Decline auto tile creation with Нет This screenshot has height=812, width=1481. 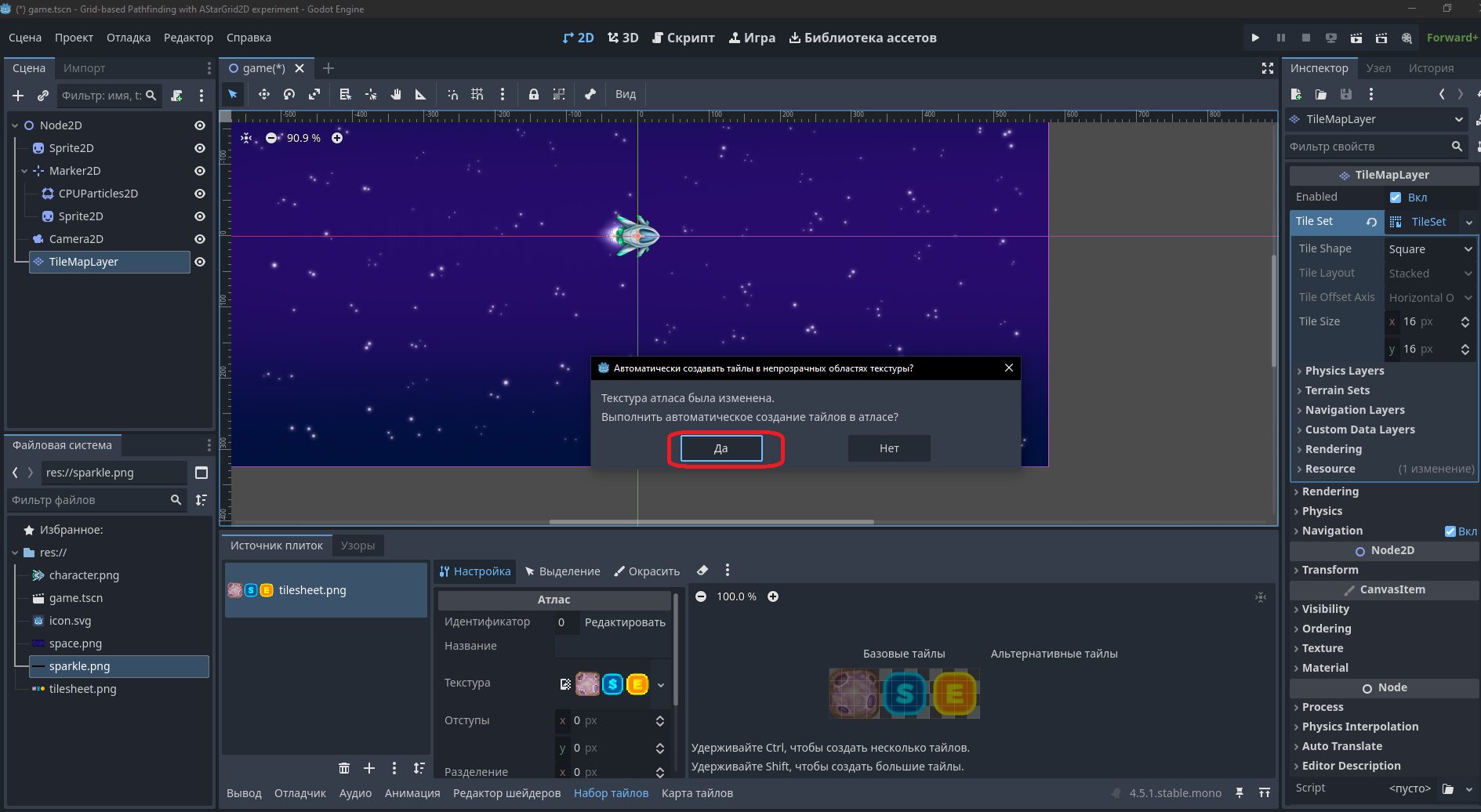(x=889, y=448)
